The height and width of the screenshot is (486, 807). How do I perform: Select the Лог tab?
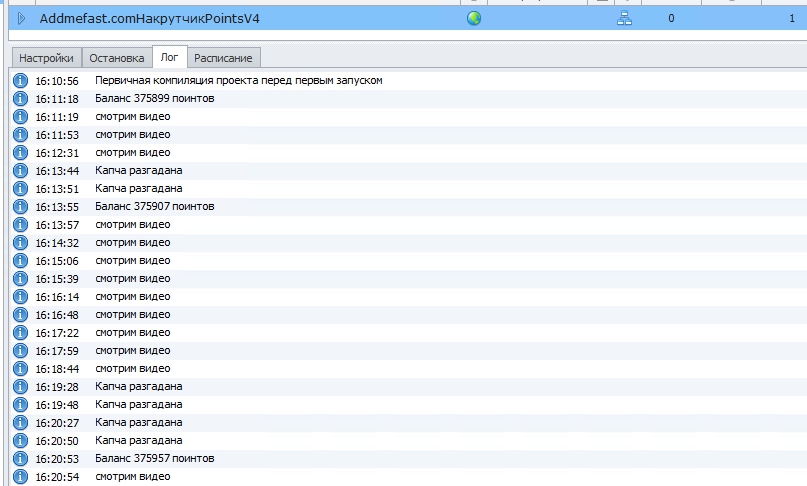(169, 57)
